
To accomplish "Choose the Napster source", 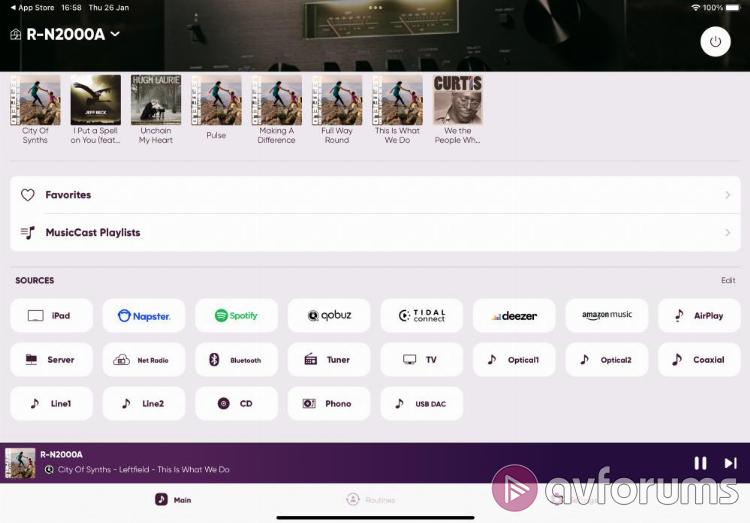I will tap(144, 316).
